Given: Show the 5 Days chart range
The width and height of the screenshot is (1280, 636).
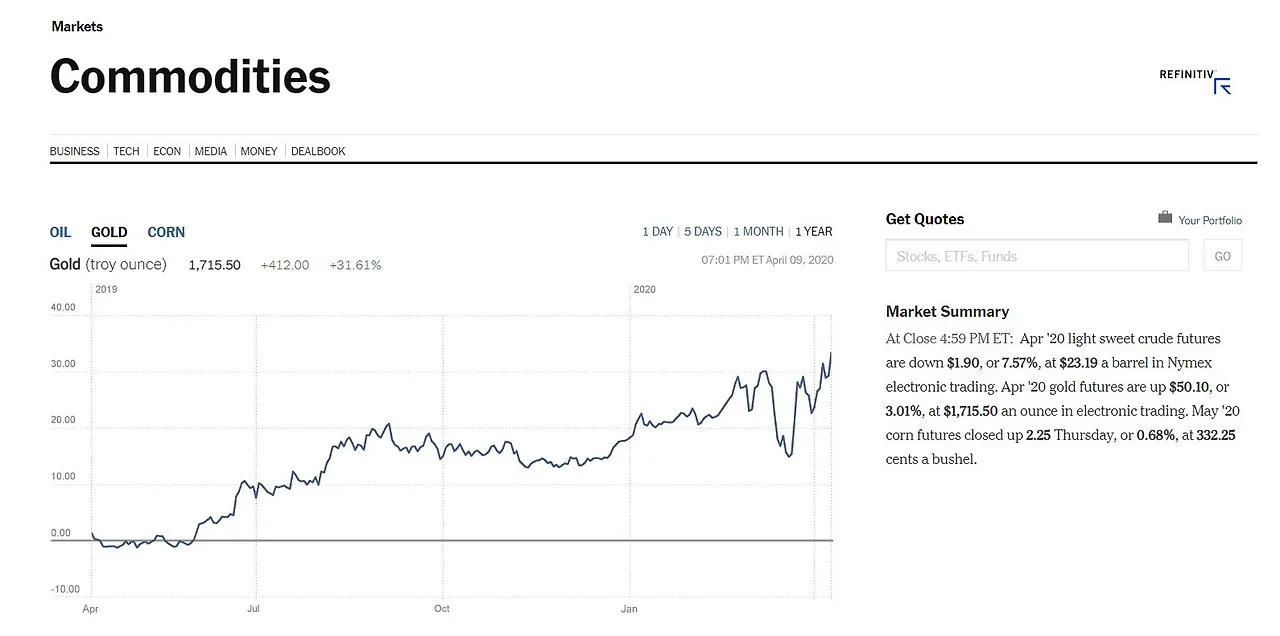Looking at the screenshot, I should tap(703, 231).
